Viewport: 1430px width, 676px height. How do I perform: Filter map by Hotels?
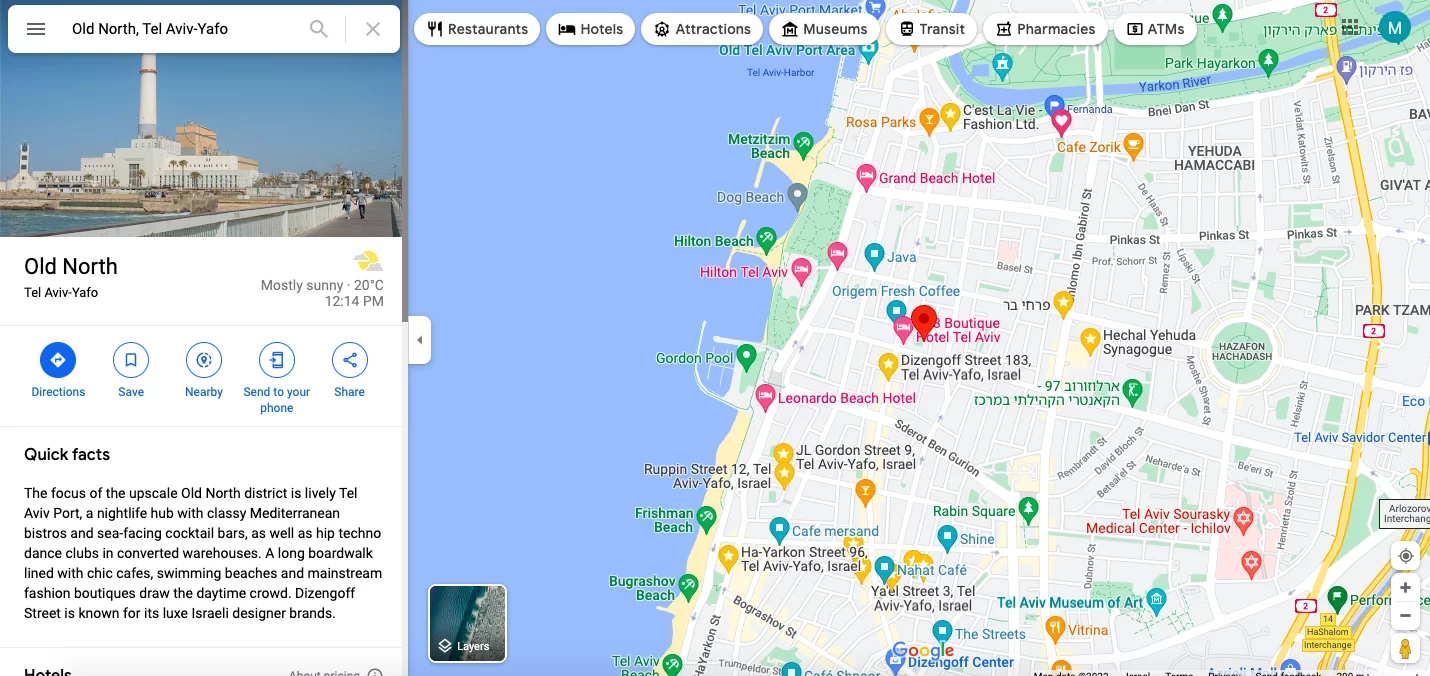pos(591,29)
